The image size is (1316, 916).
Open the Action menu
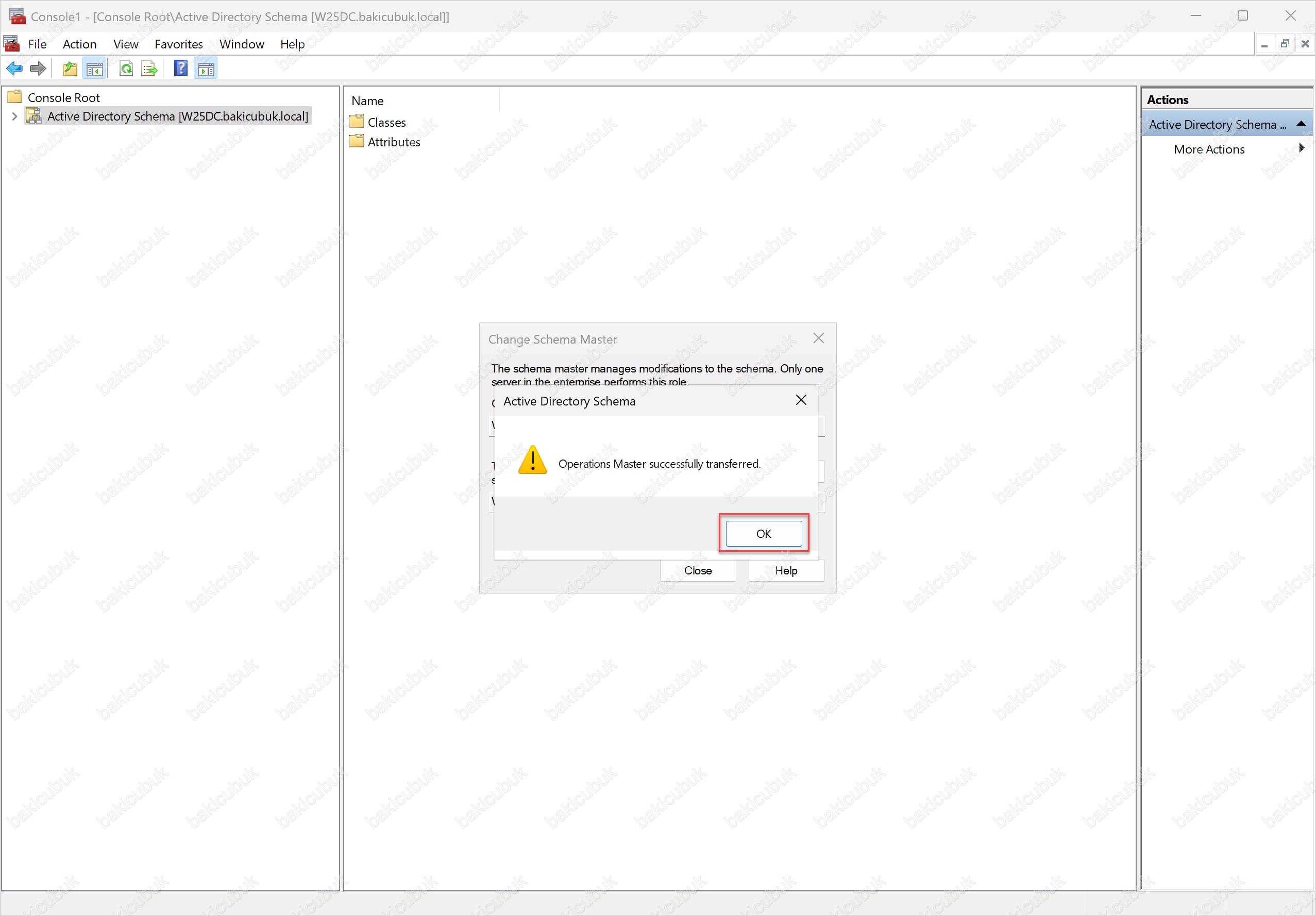click(80, 44)
